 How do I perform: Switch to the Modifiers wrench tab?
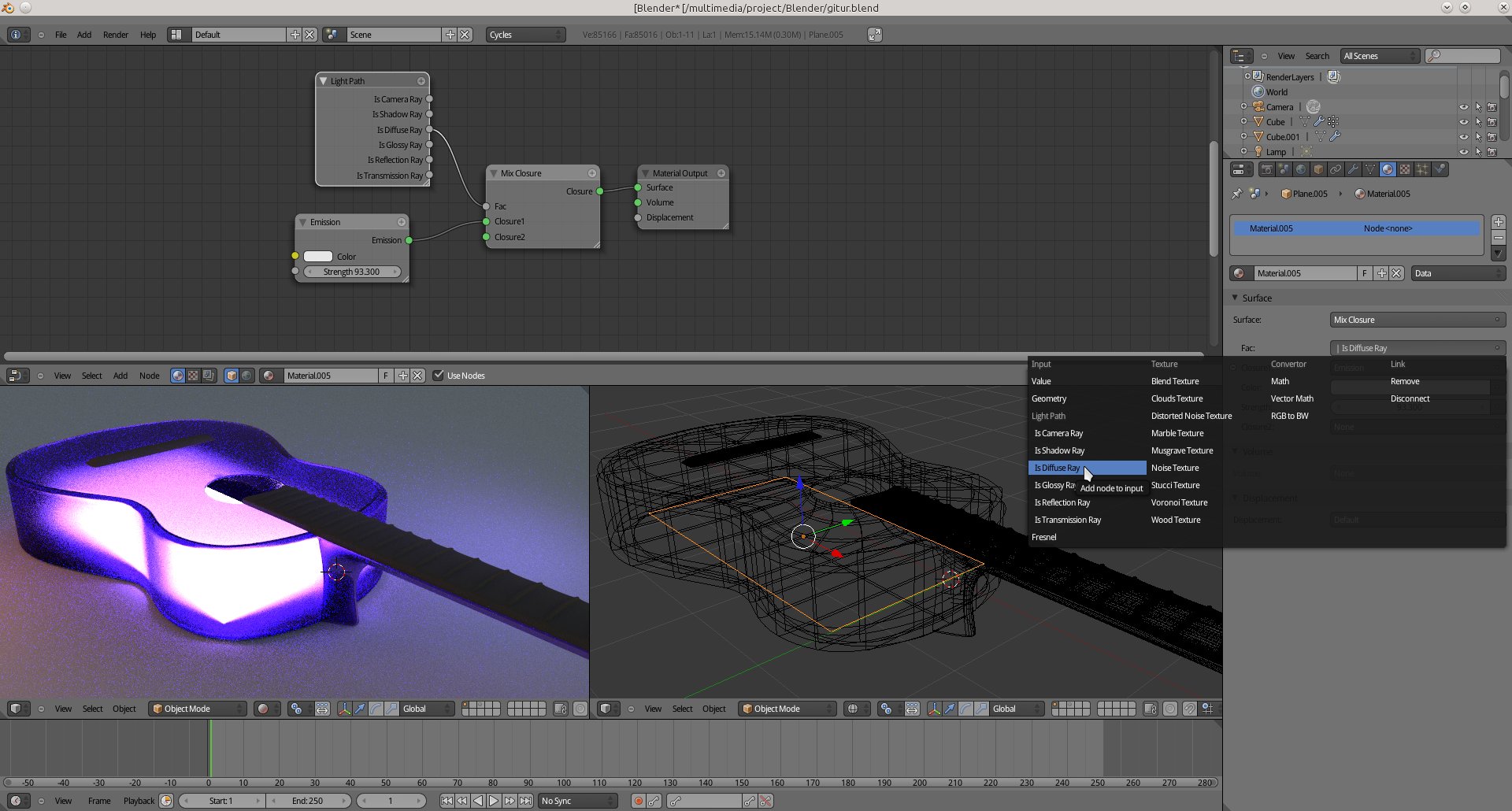[1353, 170]
